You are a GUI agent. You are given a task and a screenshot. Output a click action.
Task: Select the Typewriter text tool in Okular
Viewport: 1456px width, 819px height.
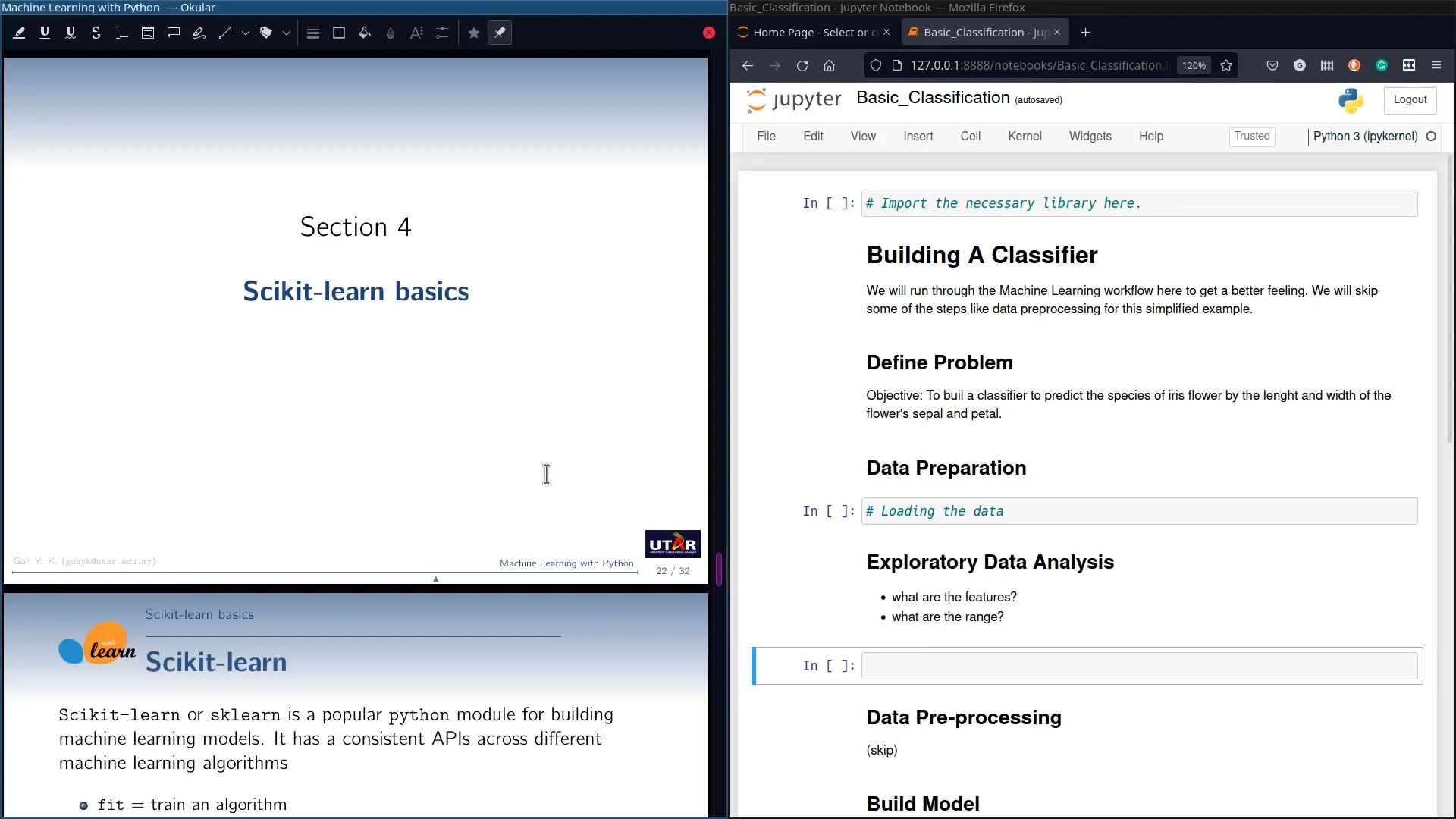point(122,33)
